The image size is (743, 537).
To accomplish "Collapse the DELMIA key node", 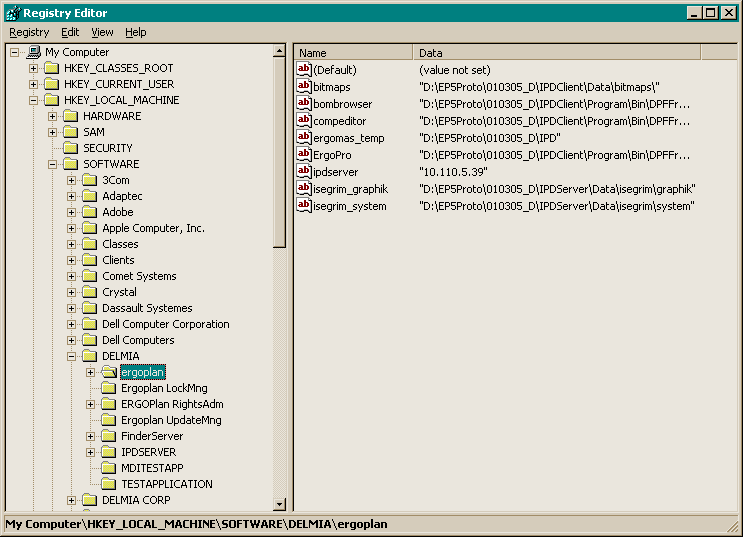I will click(x=72, y=356).
